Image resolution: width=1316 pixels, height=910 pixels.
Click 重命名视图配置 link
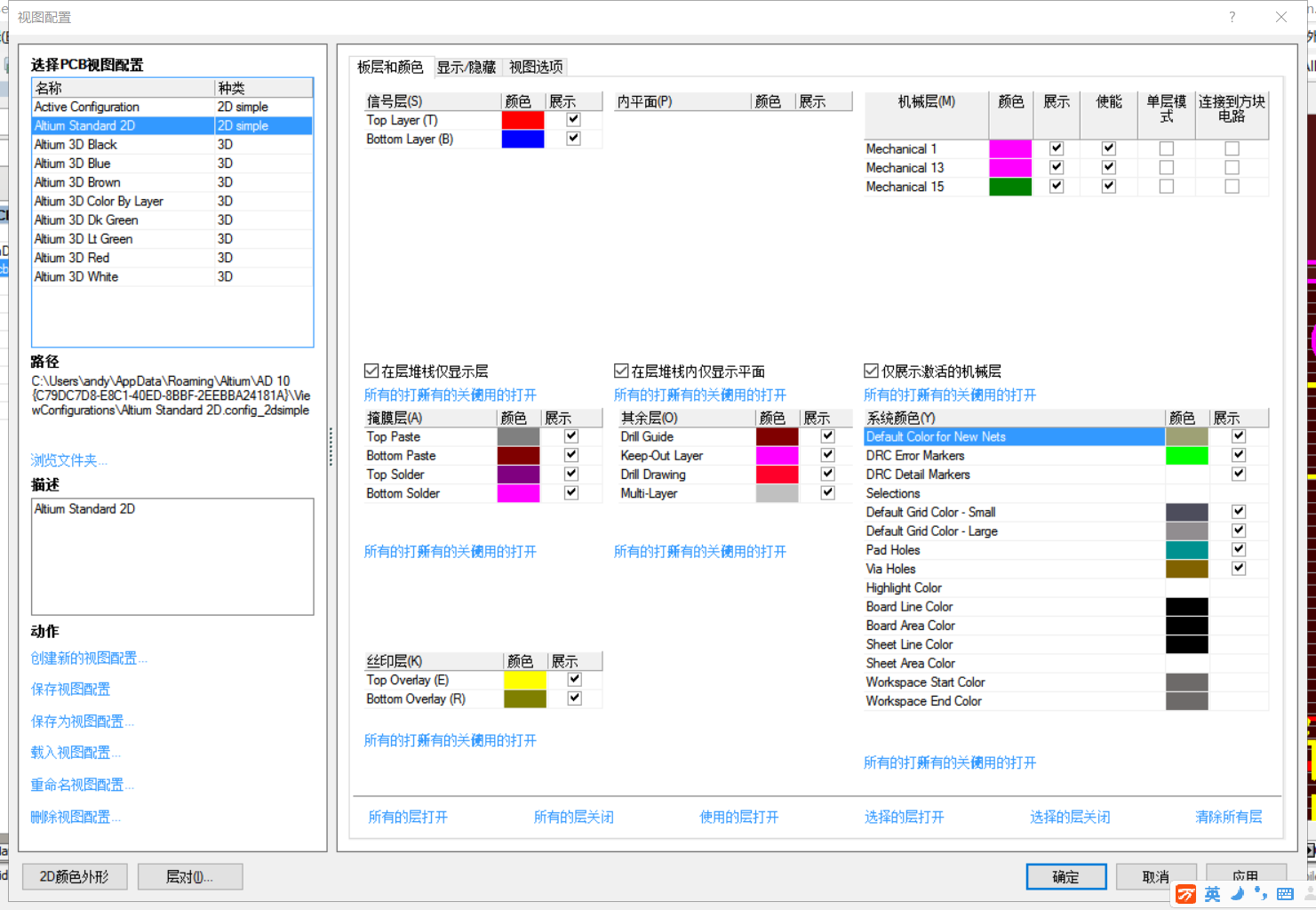[83, 786]
